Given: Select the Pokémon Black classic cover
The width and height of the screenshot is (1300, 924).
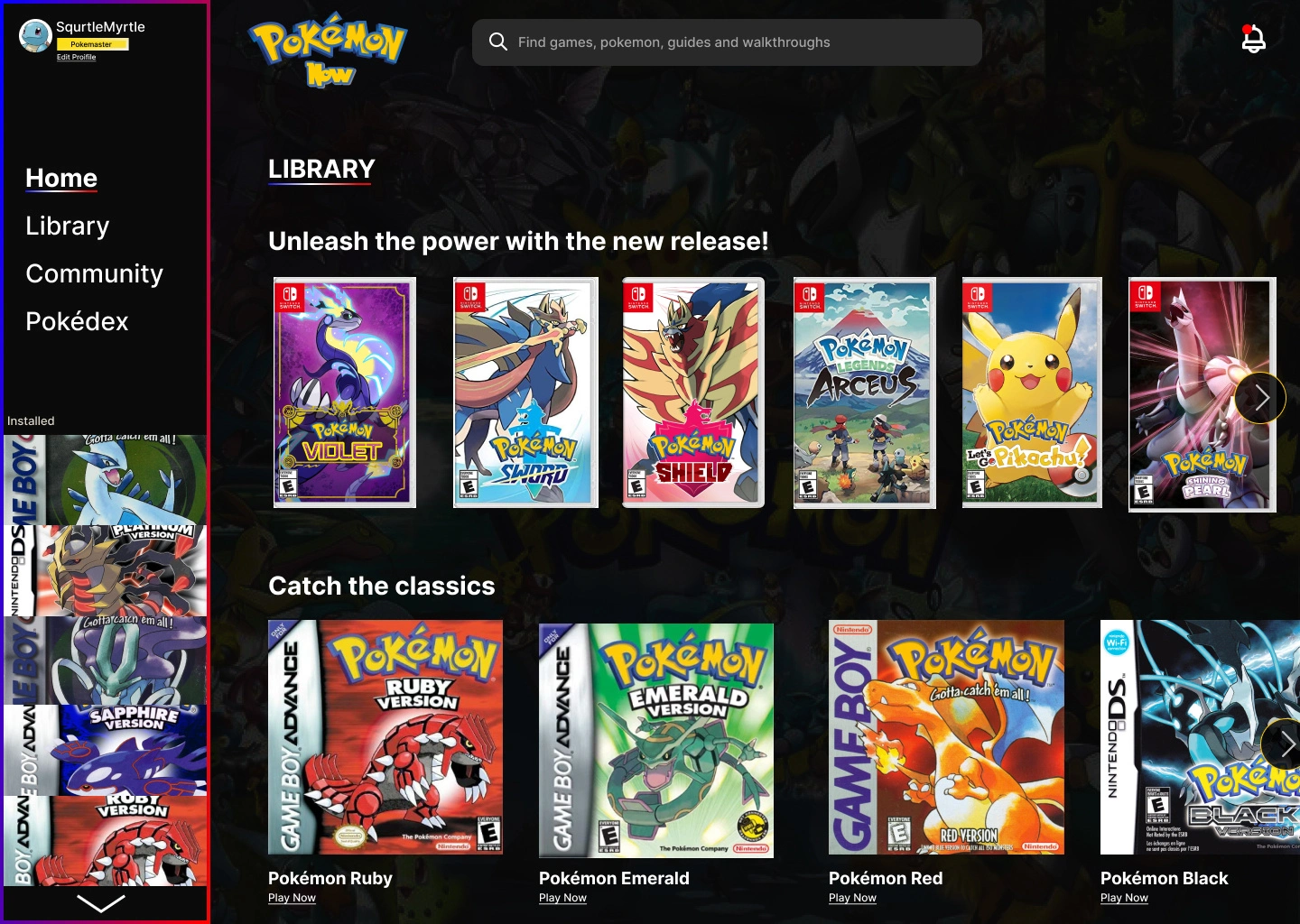Looking at the screenshot, I should tap(1200, 737).
